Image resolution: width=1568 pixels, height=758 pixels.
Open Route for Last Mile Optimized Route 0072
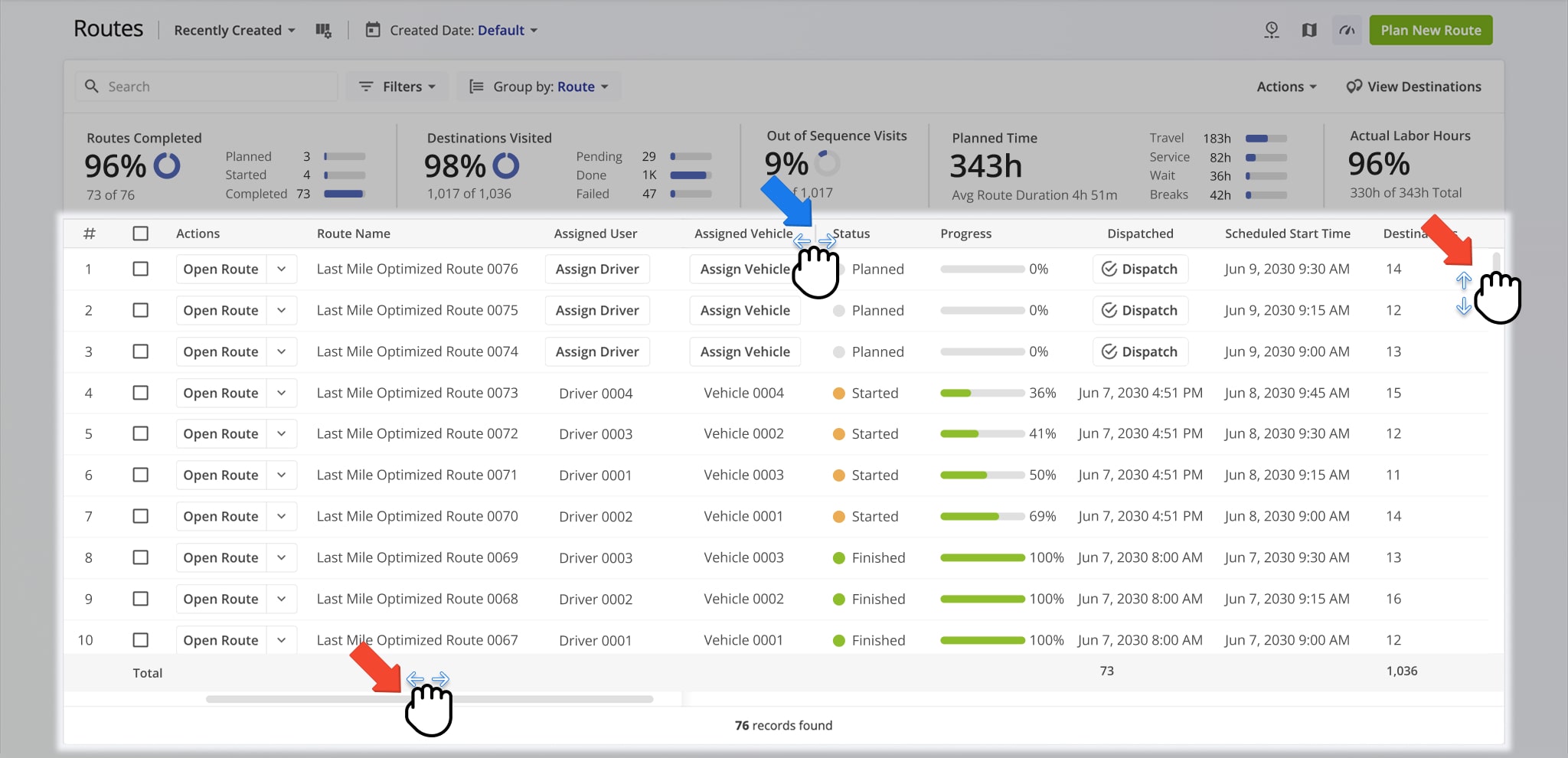[x=221, y=433]
